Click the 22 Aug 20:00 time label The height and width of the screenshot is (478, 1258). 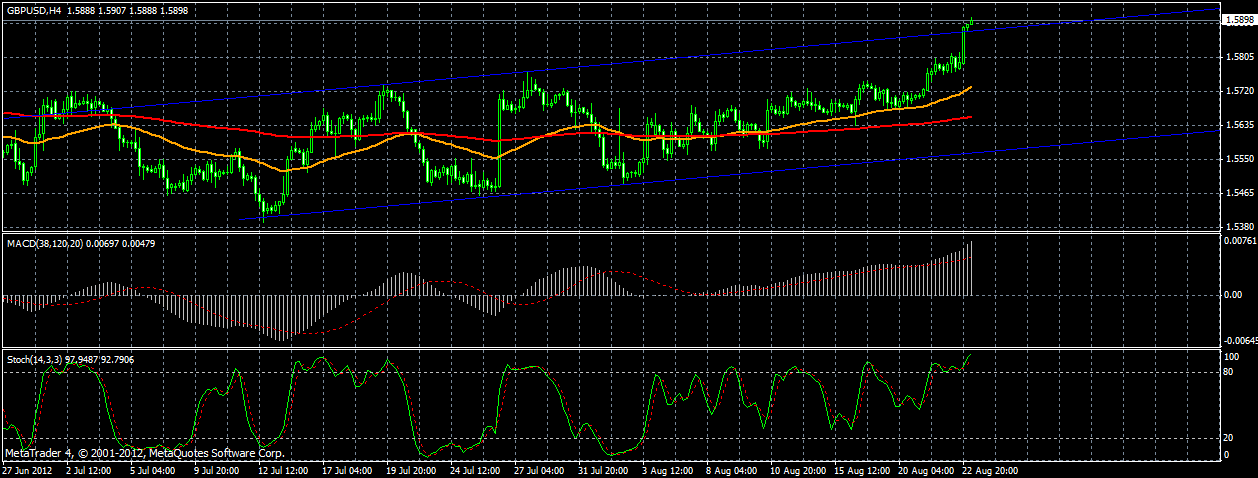[989, 468]
